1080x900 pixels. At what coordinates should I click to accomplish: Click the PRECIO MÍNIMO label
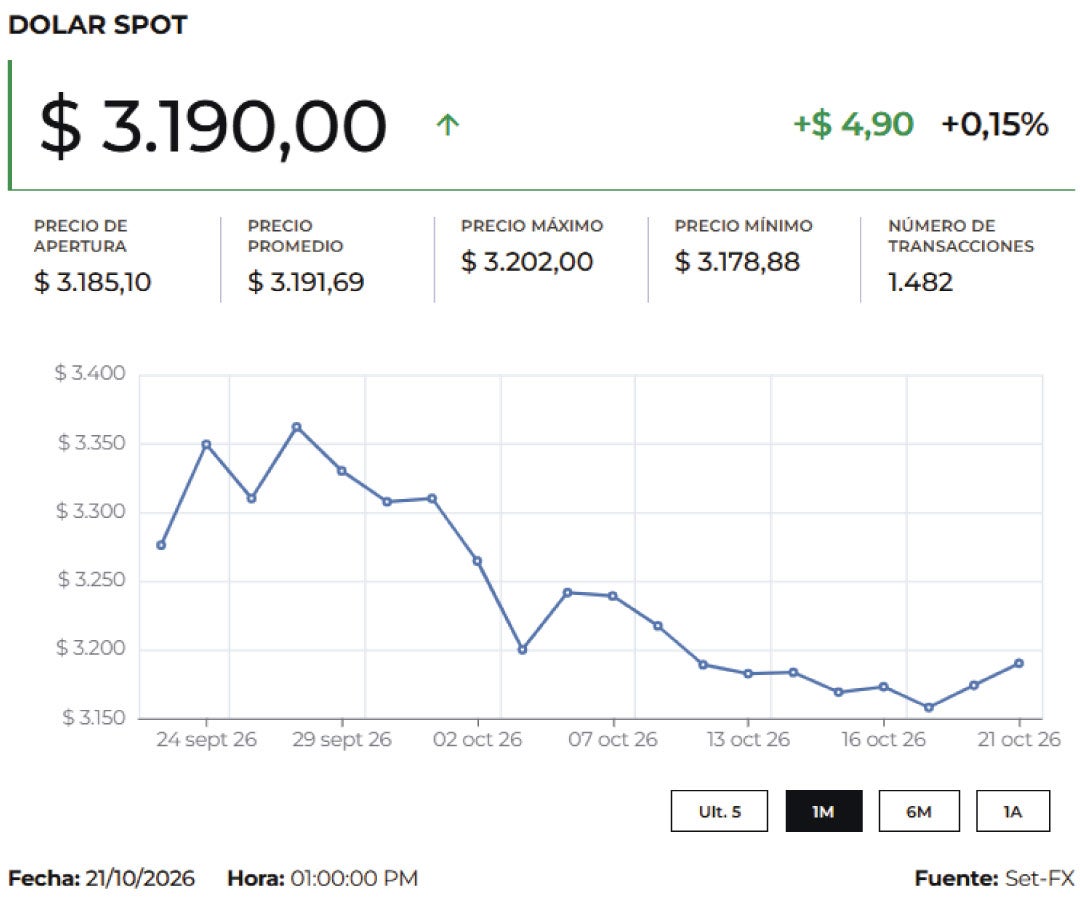(x=743, y=226)
